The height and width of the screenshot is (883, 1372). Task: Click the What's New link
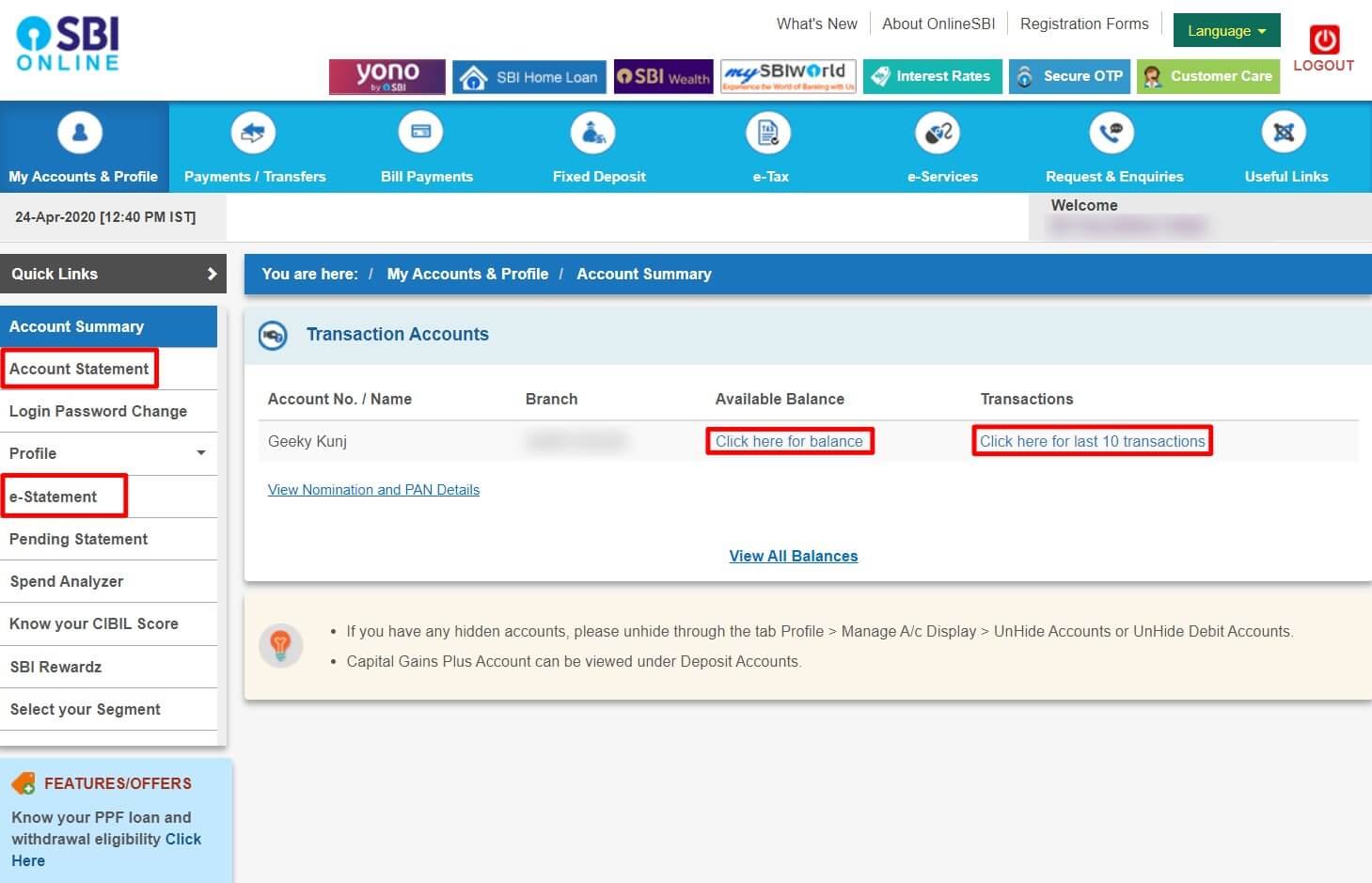(816, 24)
